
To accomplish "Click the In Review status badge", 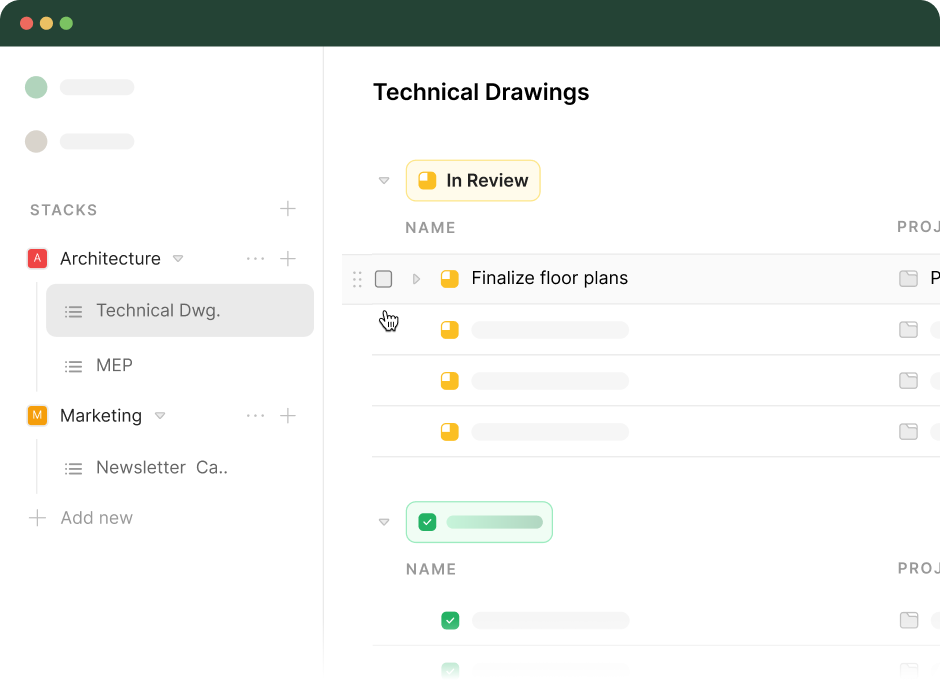I will tap(473, 180).
